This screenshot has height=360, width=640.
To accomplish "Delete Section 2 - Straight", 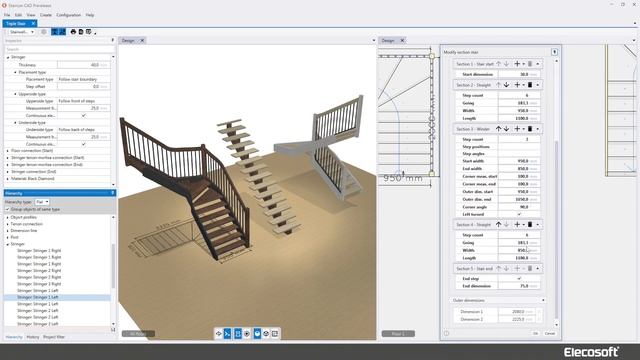I will click(x=530, y=85).
